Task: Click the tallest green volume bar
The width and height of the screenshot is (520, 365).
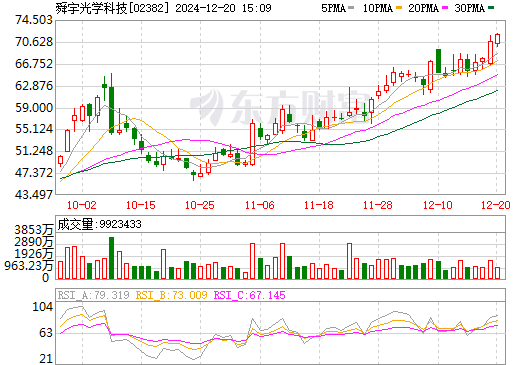Action: pos(112,258)
